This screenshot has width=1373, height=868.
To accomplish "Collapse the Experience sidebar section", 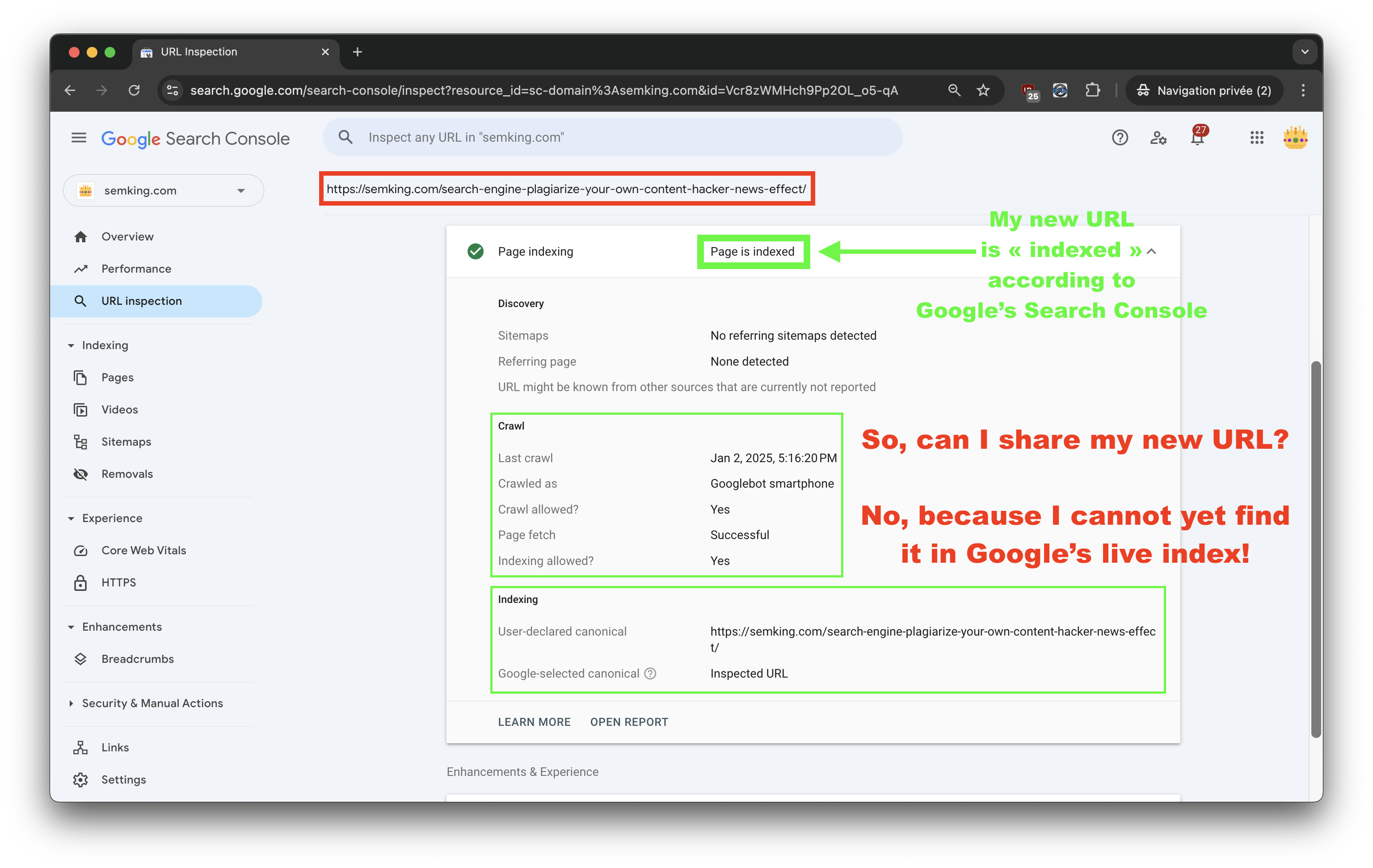I will 71,518.
